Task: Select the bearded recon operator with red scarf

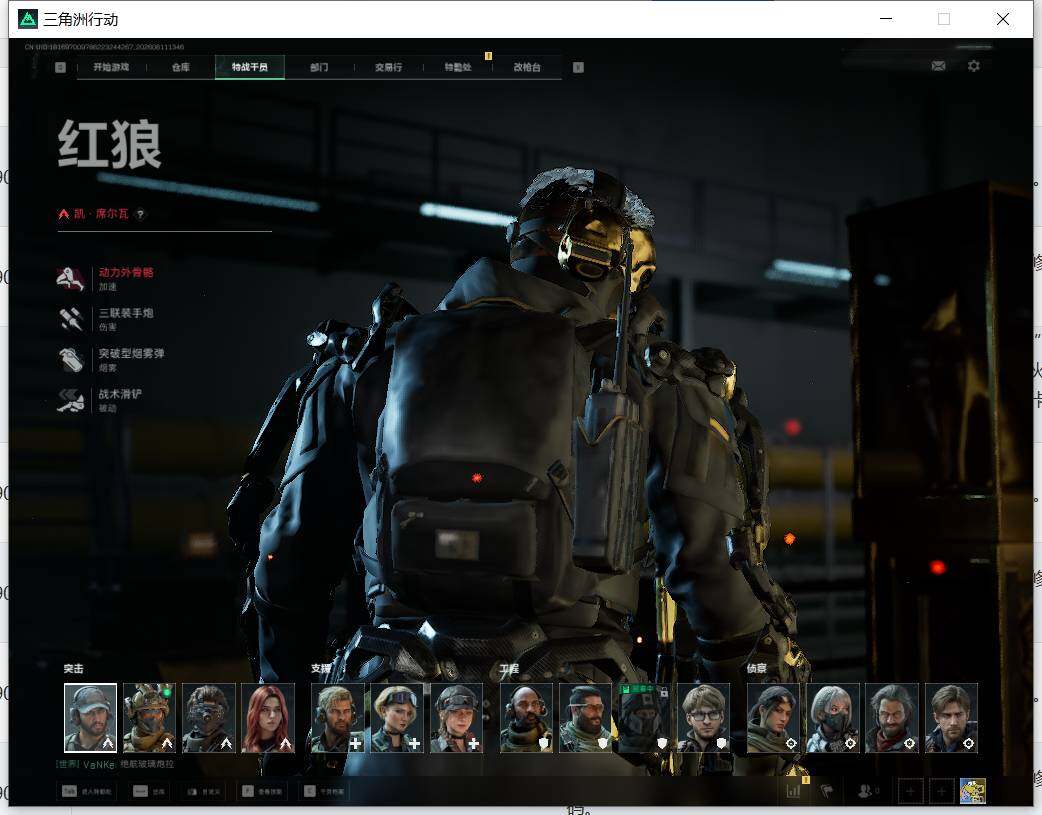Action: [x=892, y=718]
